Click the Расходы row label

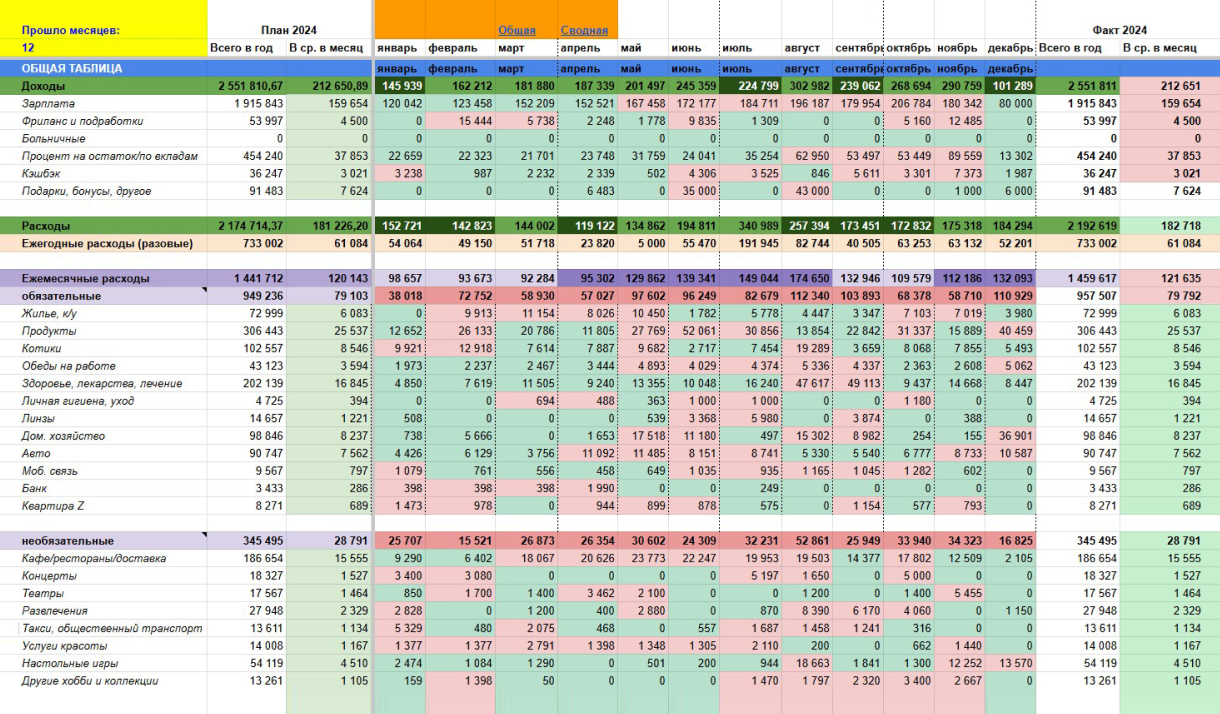[x=46, y=226]
